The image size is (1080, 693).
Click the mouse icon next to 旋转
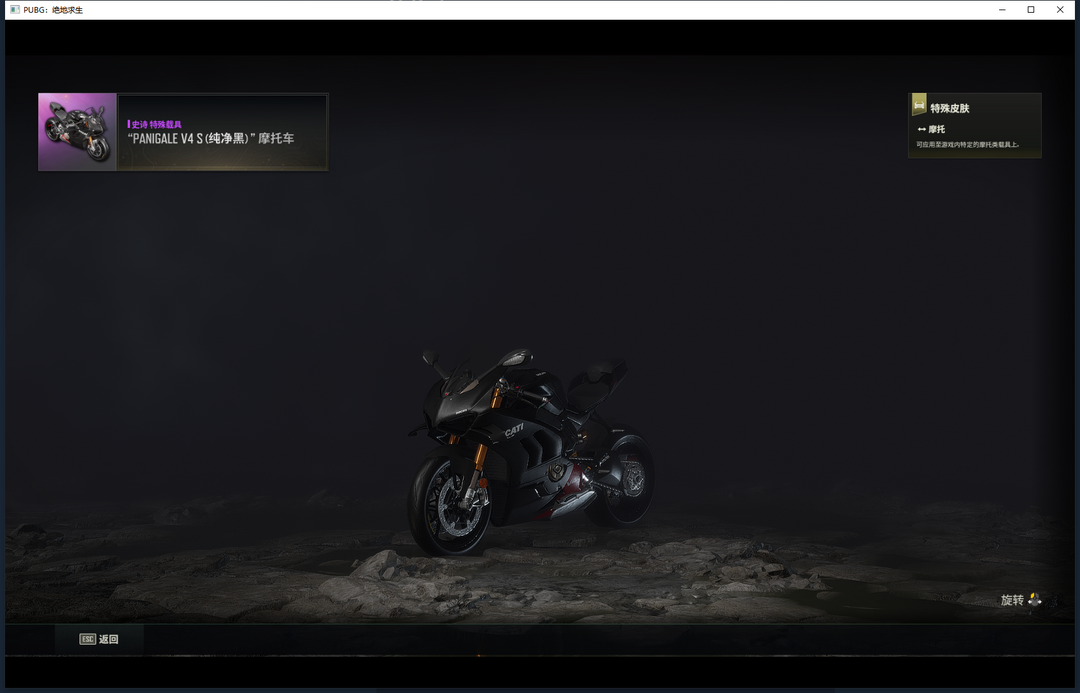(x=1035, y=600)
